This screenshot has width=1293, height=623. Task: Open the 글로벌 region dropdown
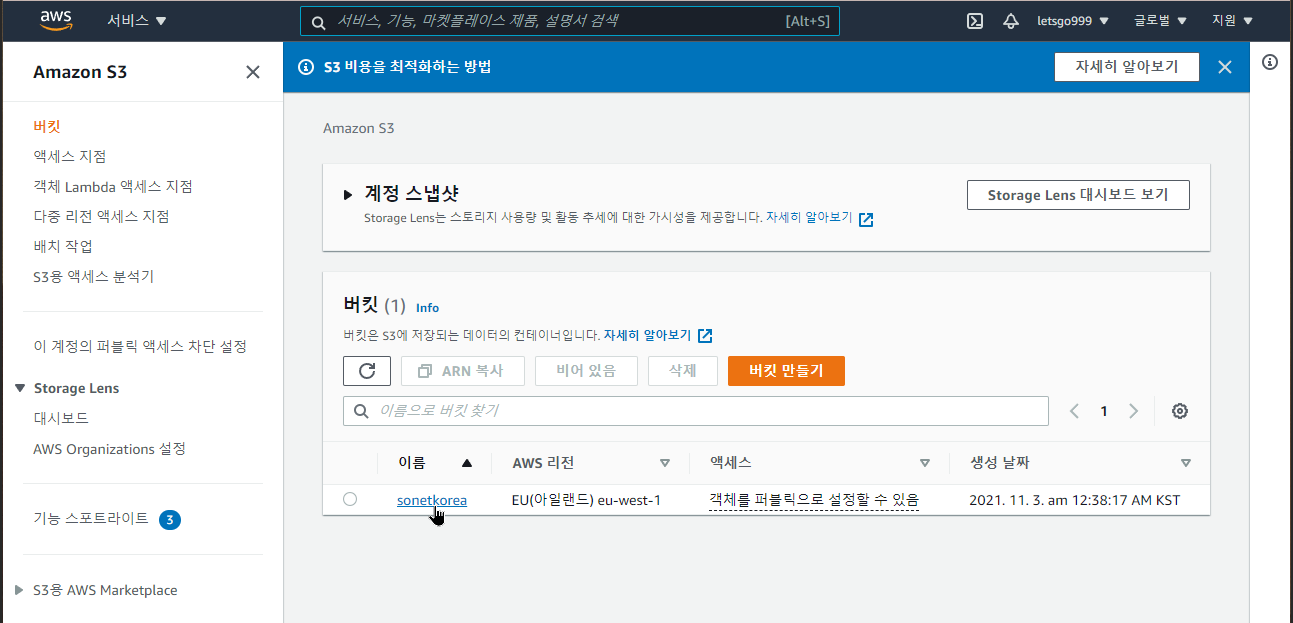click(x=1160, y=20)
